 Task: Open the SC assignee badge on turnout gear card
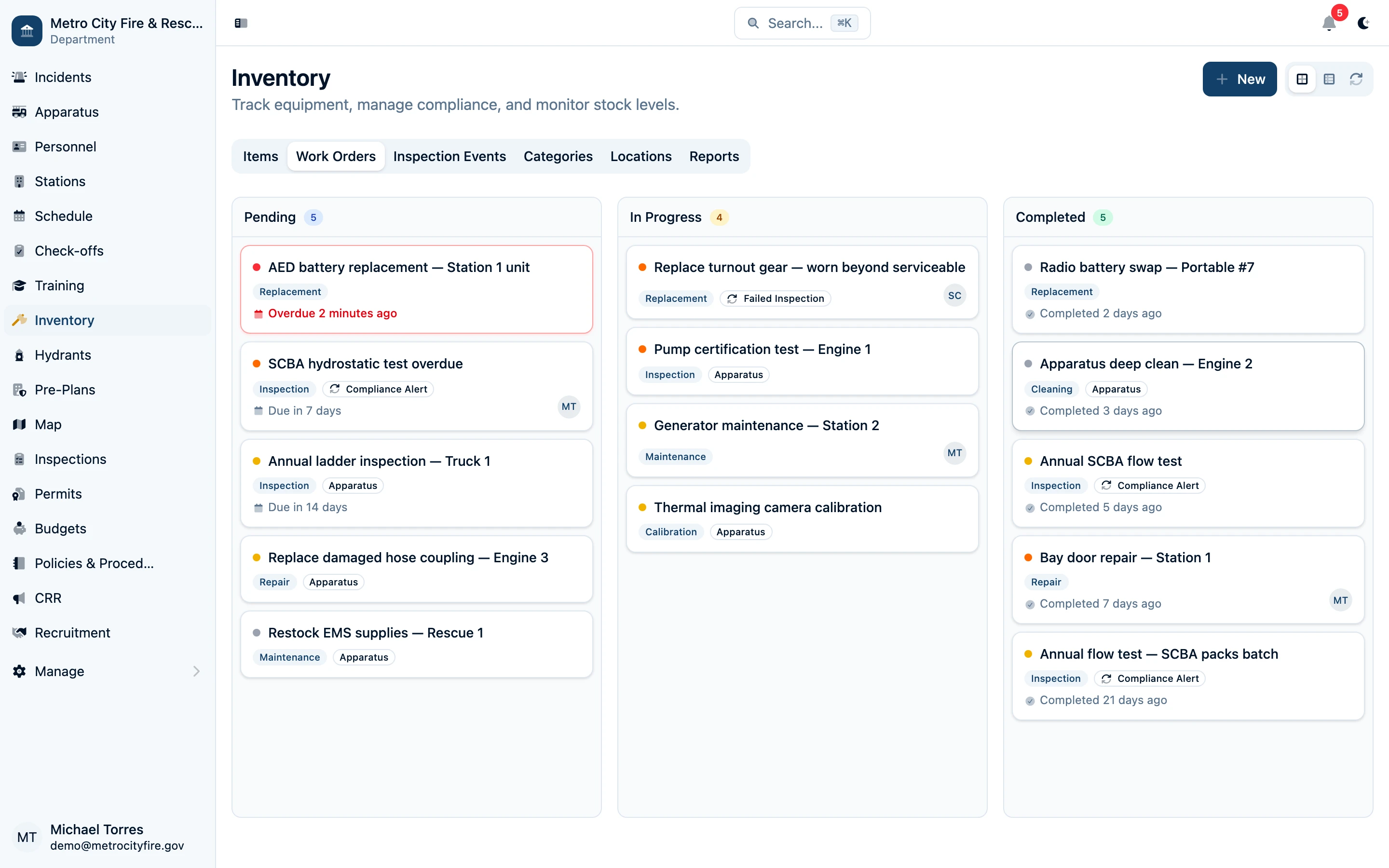pyautogui.click(x=954, y=295)
